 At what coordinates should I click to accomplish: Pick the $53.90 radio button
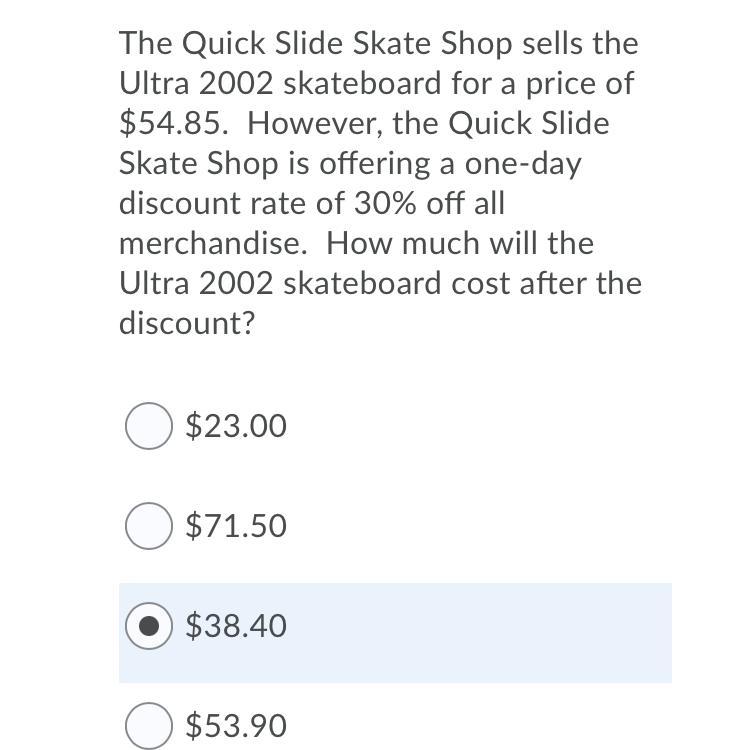149,726
